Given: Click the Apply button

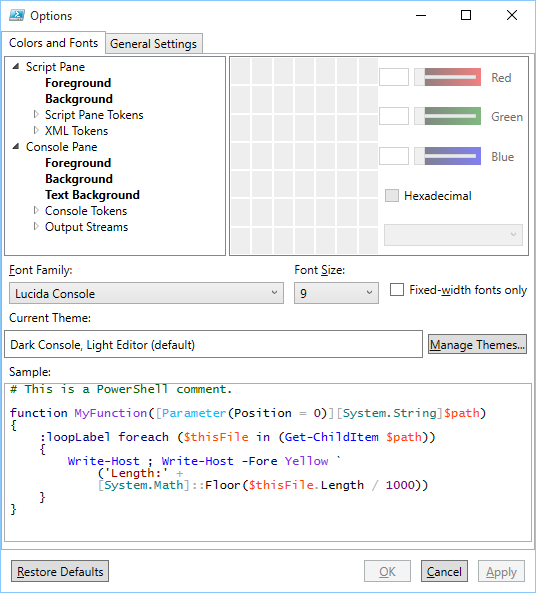Looking at the screenshot, I should coord(502,571).
